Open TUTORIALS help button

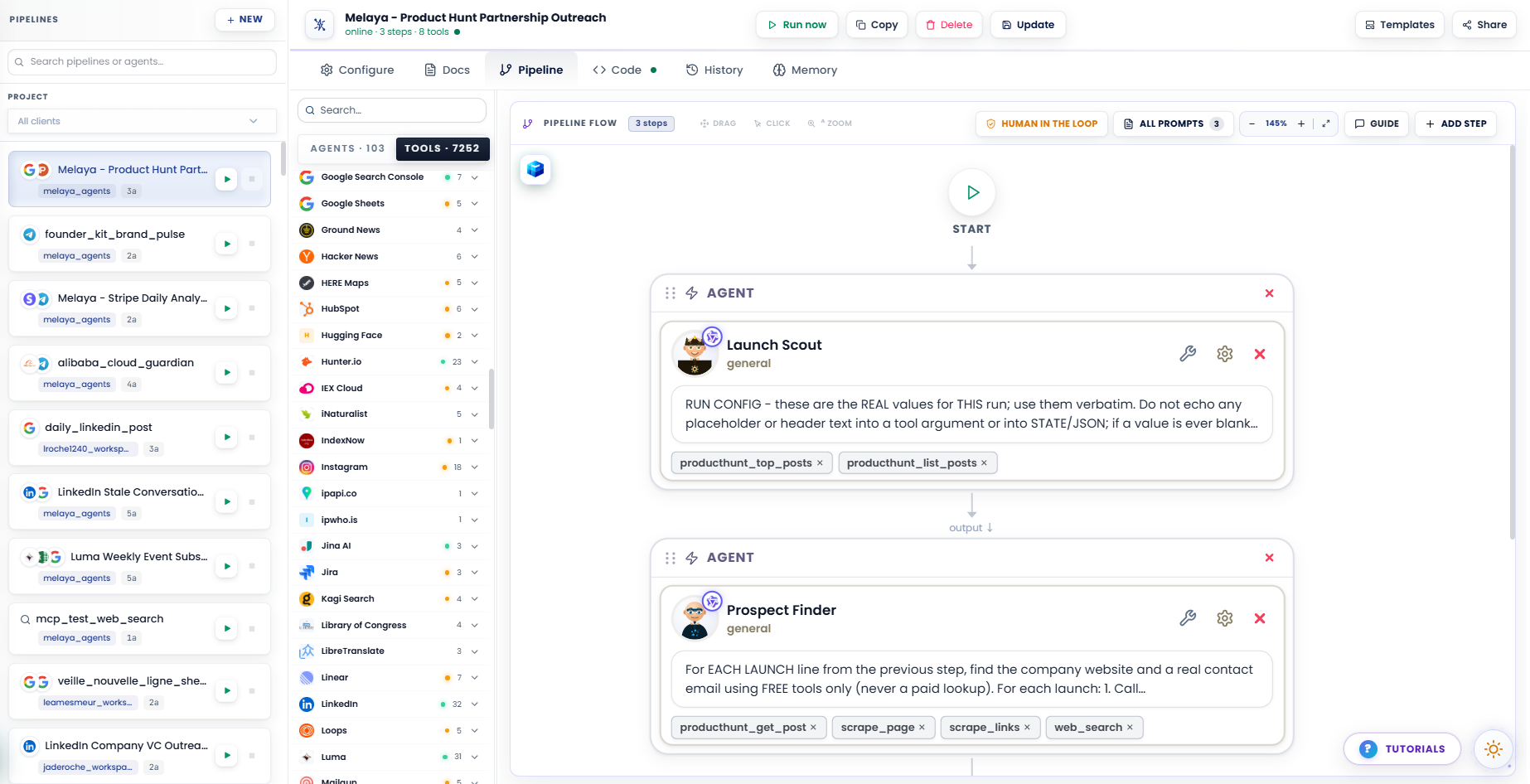[x=1402, y=749]
